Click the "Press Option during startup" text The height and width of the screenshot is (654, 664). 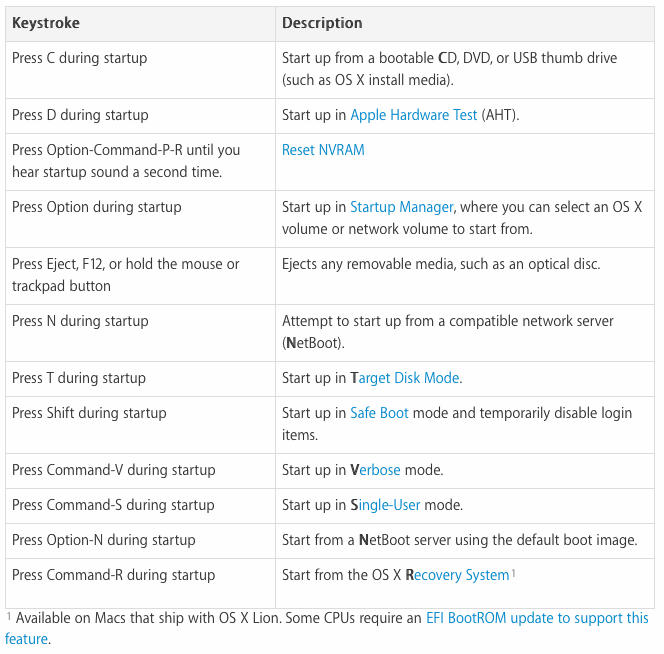(97, 207)
